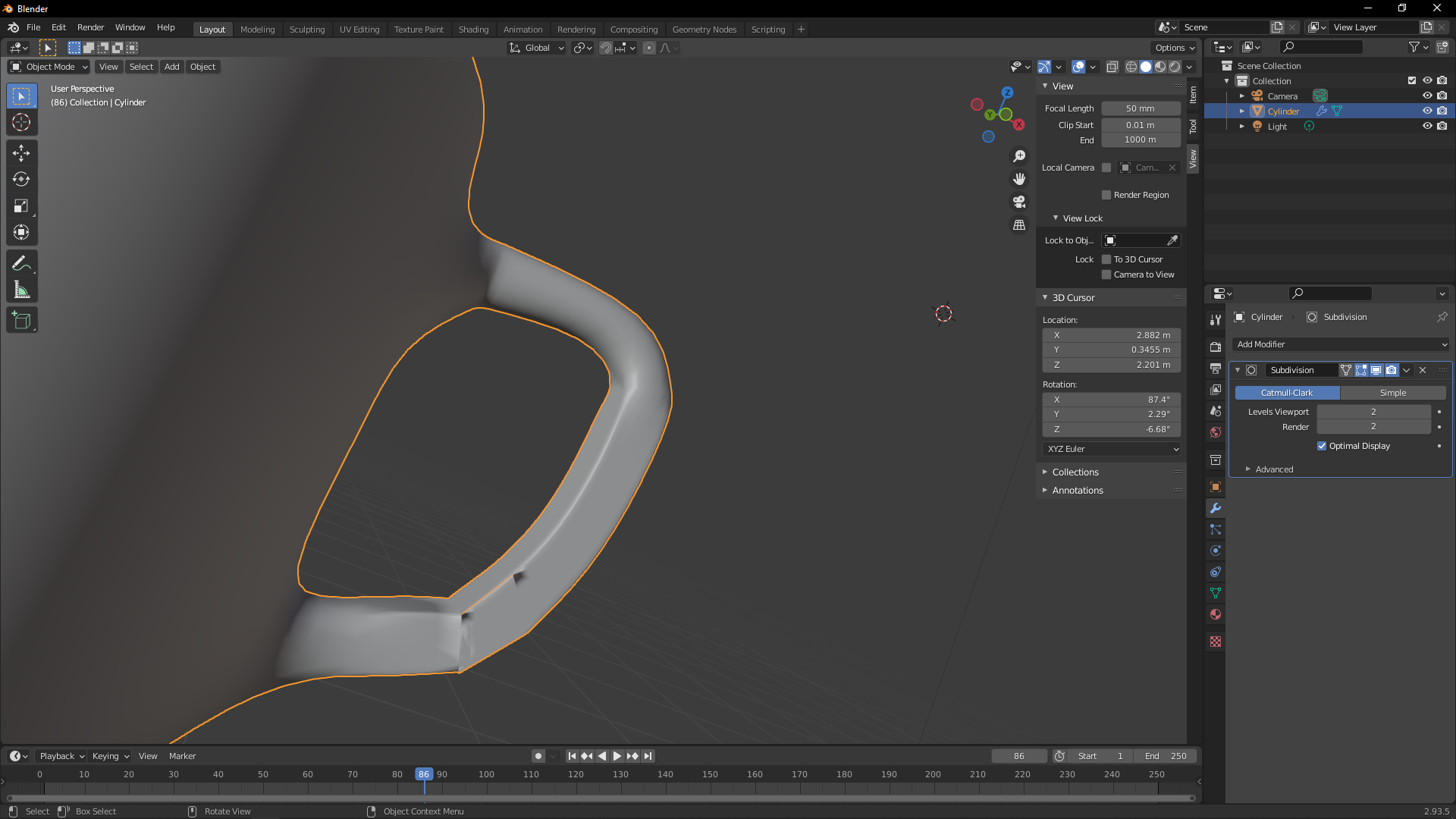
Task: Click the Options button in header
Action: [x=1174, y=48]
